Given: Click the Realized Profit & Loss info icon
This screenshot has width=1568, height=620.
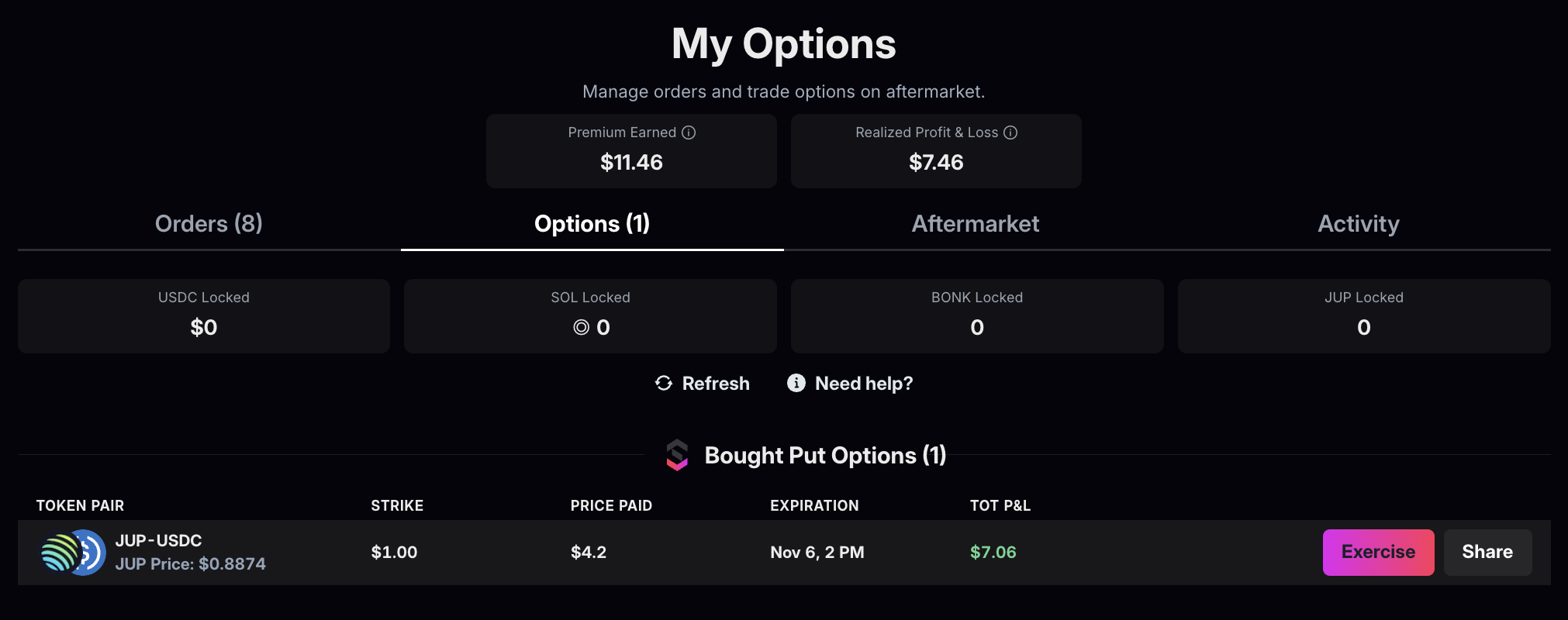Looking at the screenshot, I should pos(1010,133).
